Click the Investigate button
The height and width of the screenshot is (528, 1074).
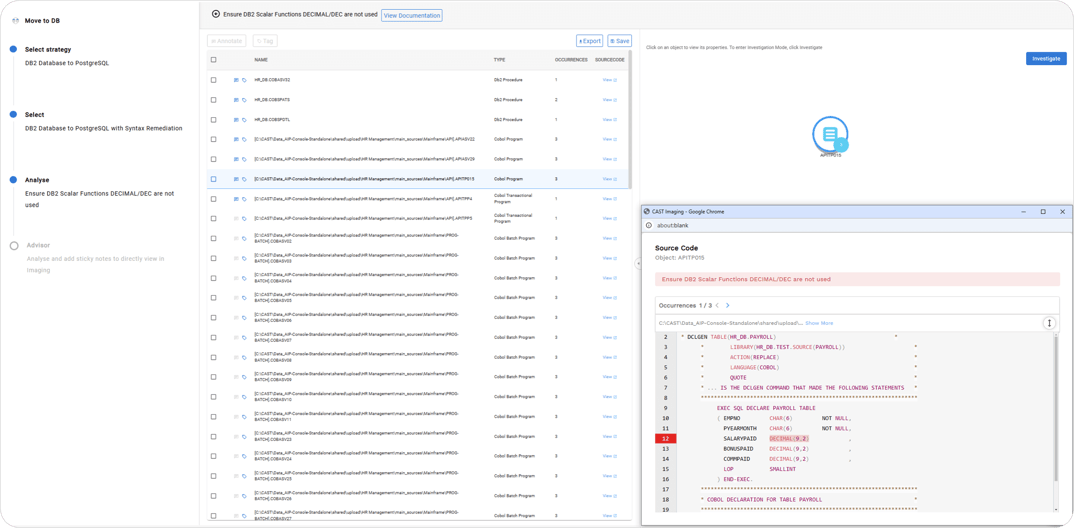click(x=1045, y=59)
